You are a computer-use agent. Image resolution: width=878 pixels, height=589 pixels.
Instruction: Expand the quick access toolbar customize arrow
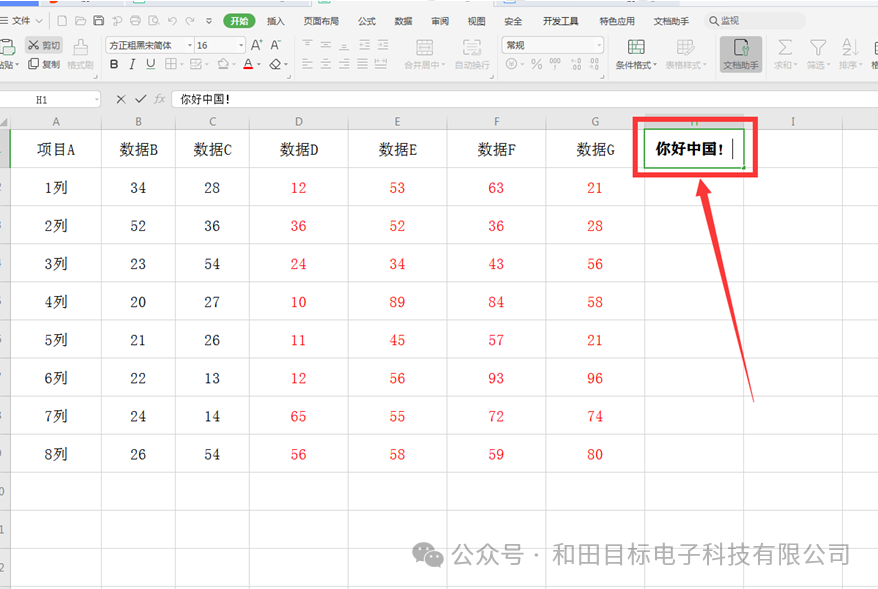[209, 21]
